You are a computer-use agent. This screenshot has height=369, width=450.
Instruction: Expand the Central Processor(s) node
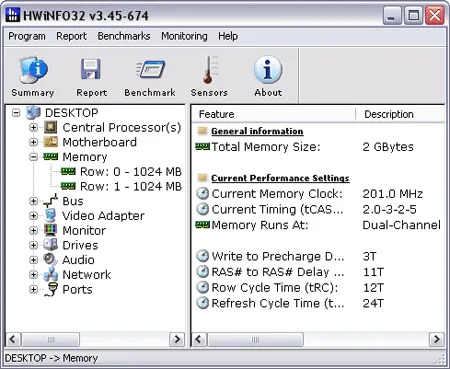coord(33,127)
